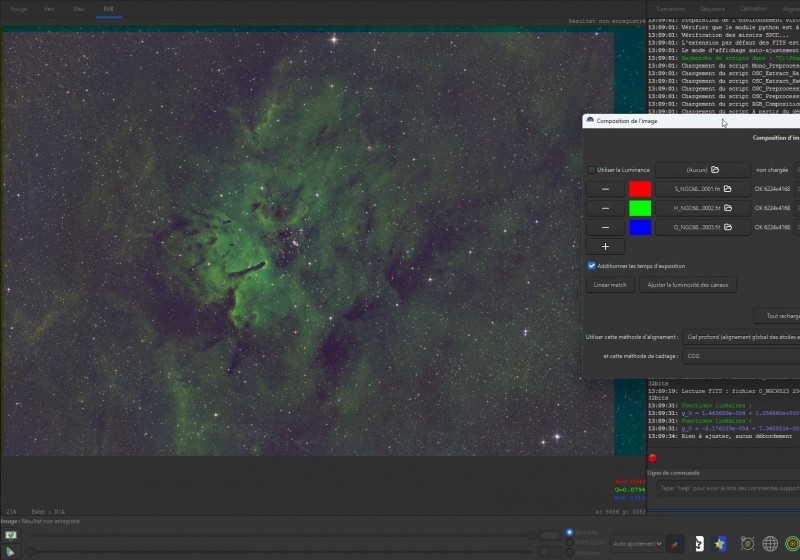The width and height of the screenshot is (800, 560).
Task: Open file chooser for luminance (Aucun)
Action: click(703, 170)
